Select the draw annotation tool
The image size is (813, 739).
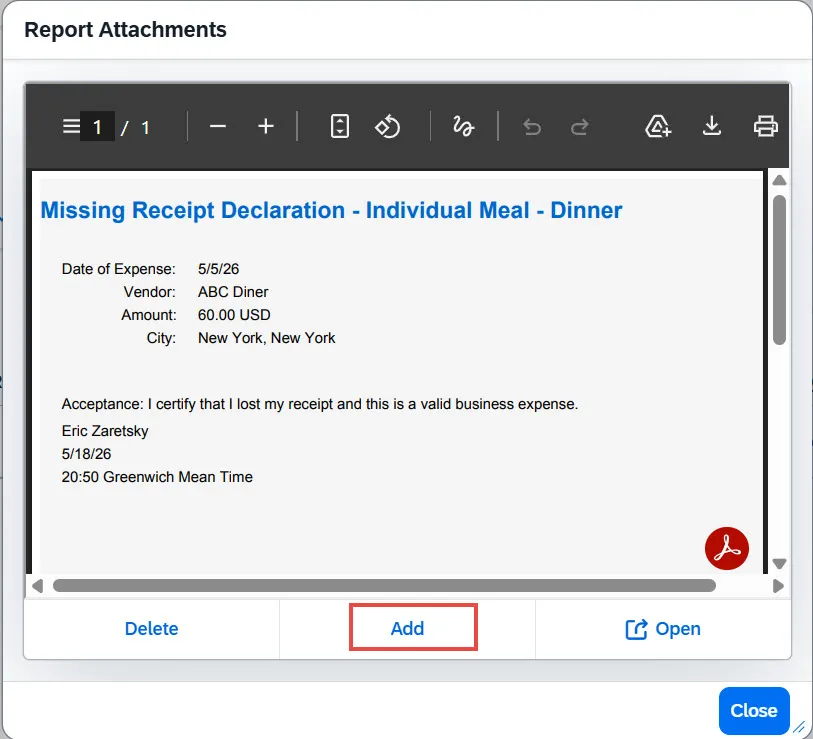(463, 126)
